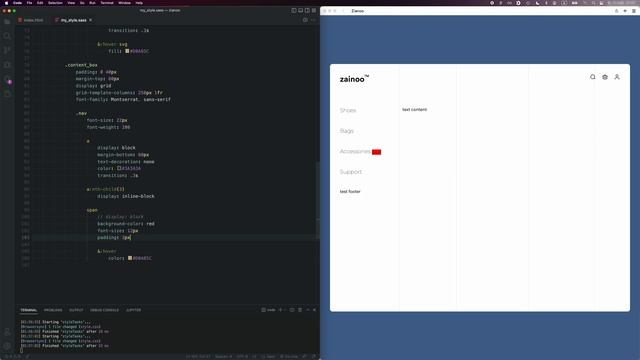Toggle secondary sidebar layout icon

(x=307, y=11)
